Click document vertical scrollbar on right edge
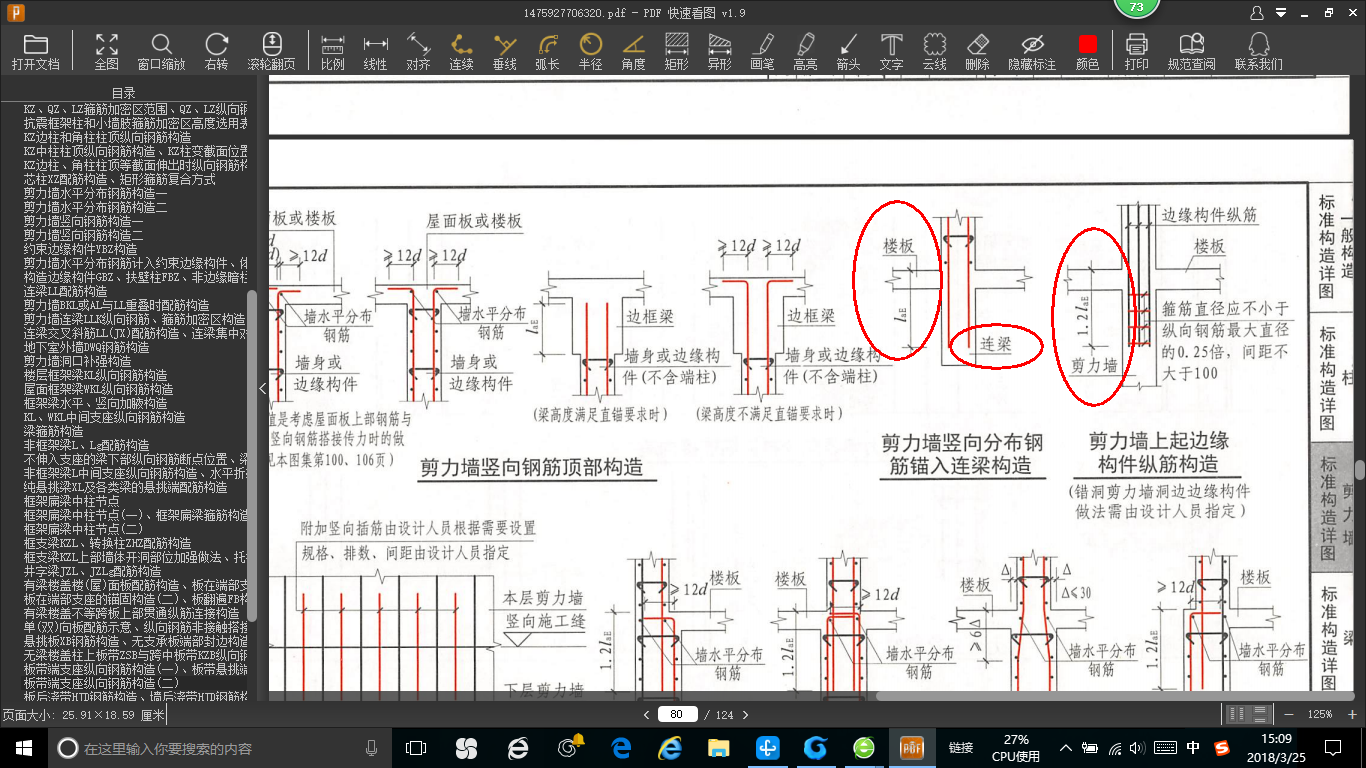Image resolution: width=1366 pixels, height=768 pixels. coord(1360,469)
